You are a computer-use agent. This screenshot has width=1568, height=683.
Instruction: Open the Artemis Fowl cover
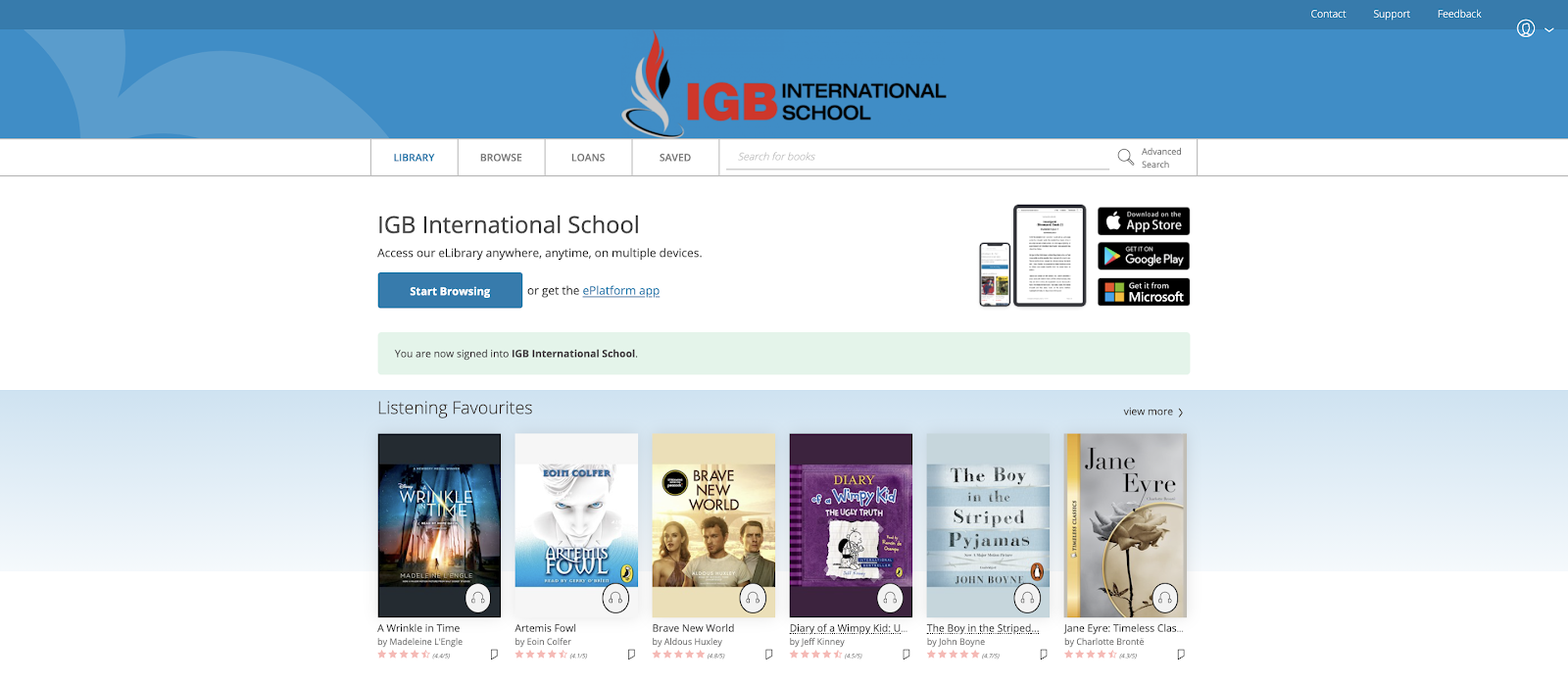(x=576, y=525)
